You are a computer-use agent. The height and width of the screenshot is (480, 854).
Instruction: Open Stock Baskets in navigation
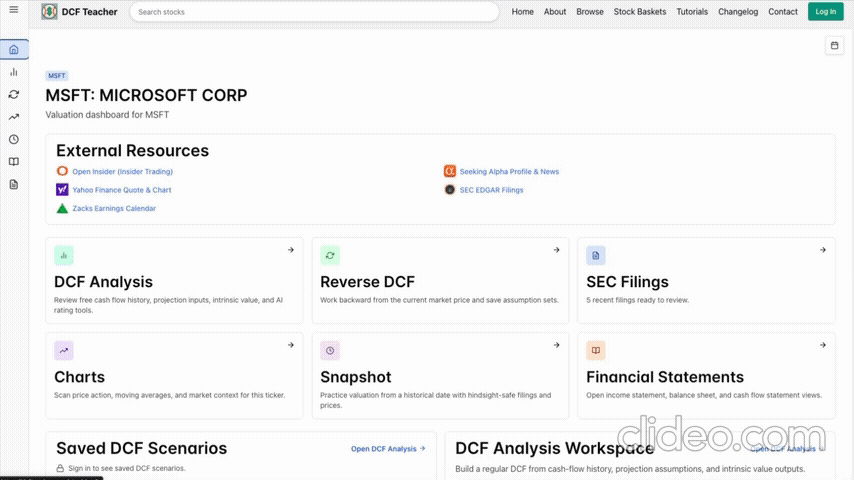[640, 11]
